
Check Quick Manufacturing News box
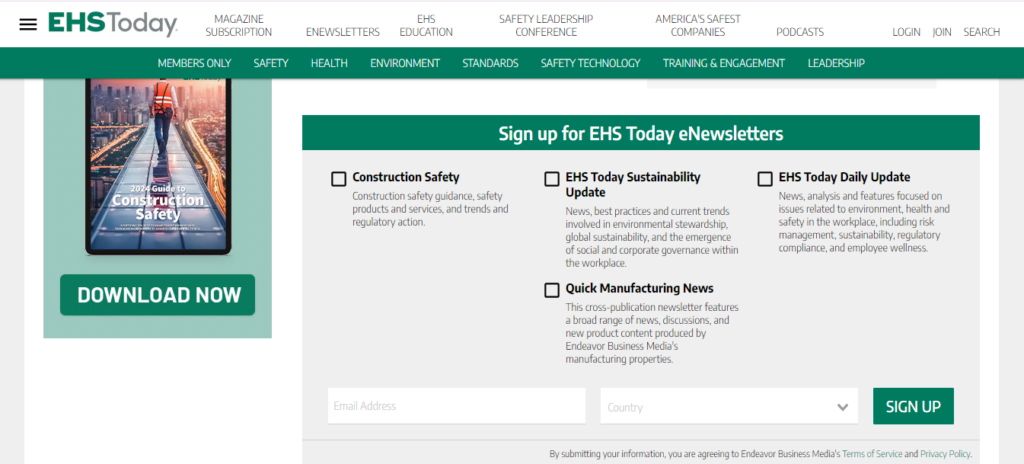(552, 290)
